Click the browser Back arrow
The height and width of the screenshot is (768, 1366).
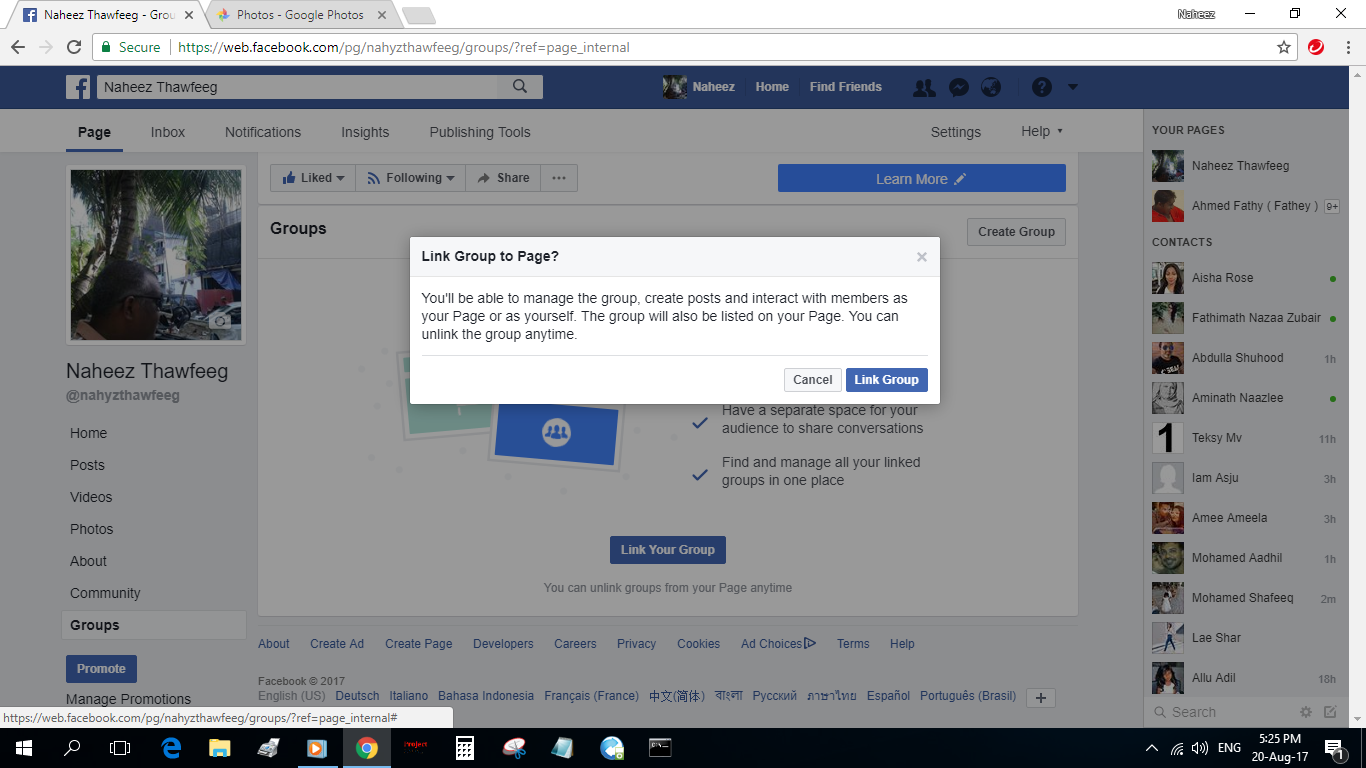click(18, 47)
